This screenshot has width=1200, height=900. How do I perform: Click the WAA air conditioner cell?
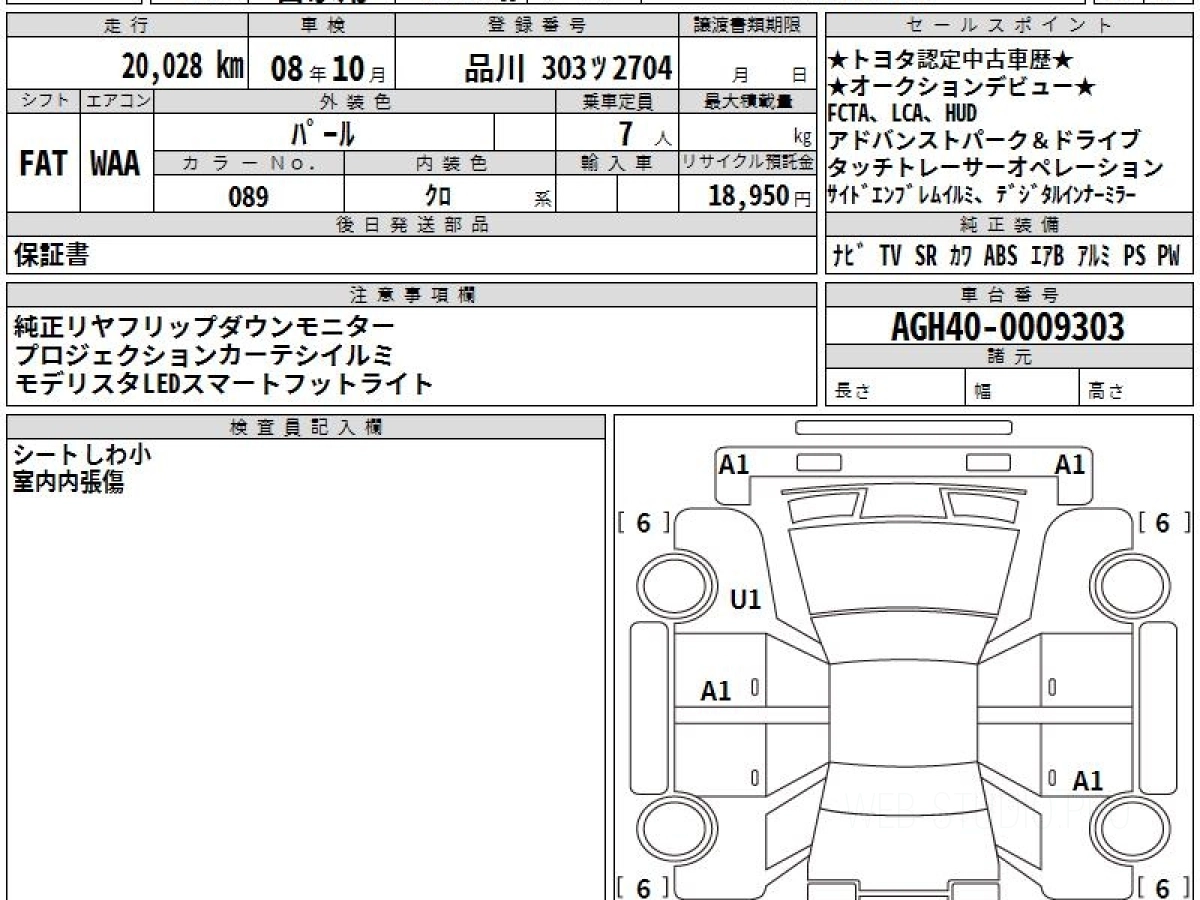pos(116,164)
